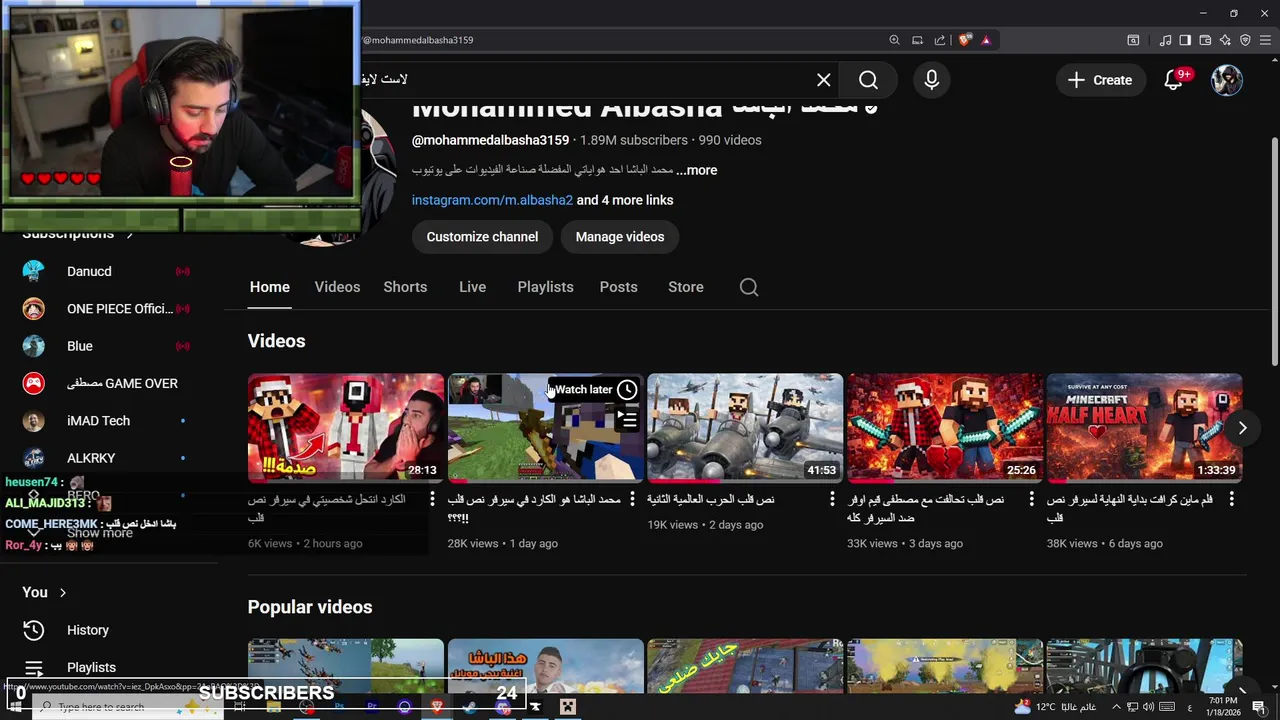The image size is (1280, 720).
Task: Click the Minecraft icon in Windows taskbar
Action: click(x=568, y=707)
